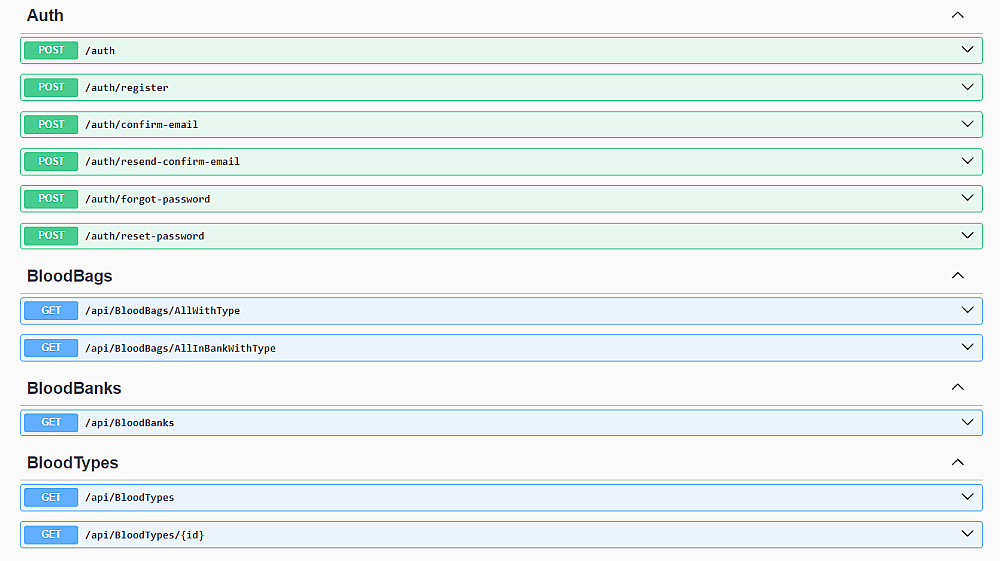
Task: Click the POST badge for /auth/forgot-password
Action: click(51, 199)
